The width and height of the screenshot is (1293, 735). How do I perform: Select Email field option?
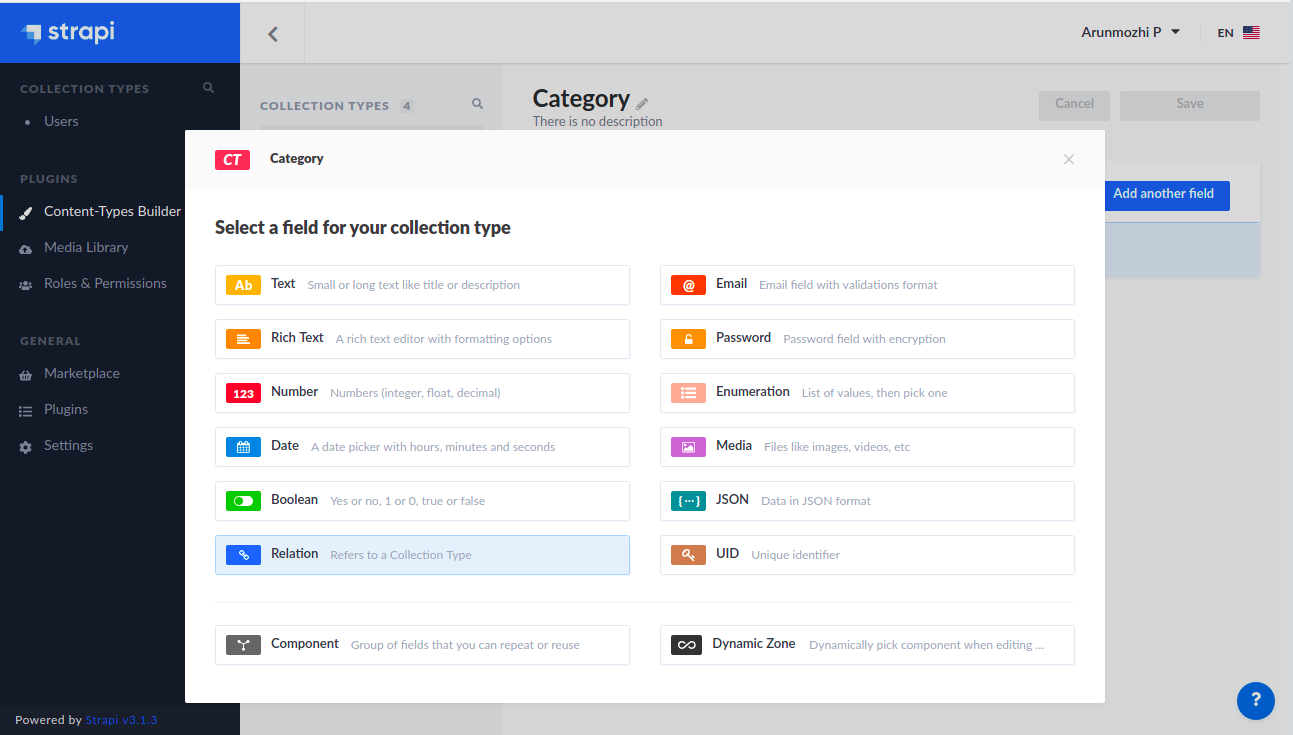(867, 285)
